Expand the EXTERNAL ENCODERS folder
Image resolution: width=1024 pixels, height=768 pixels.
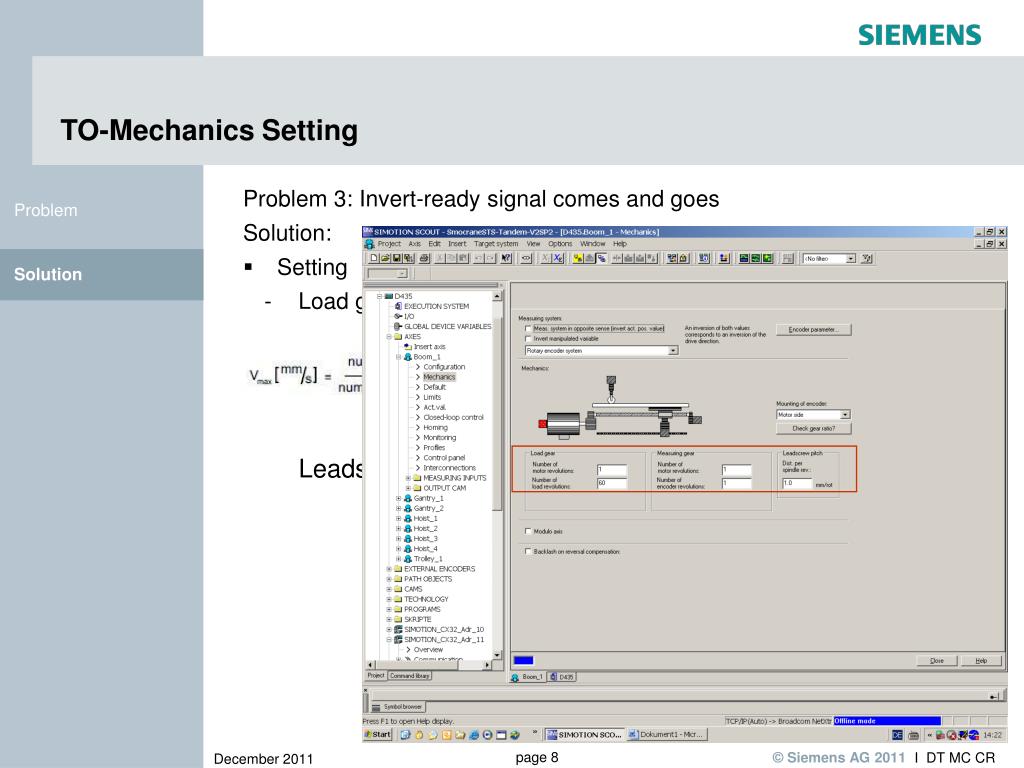(x=389, y=569)
